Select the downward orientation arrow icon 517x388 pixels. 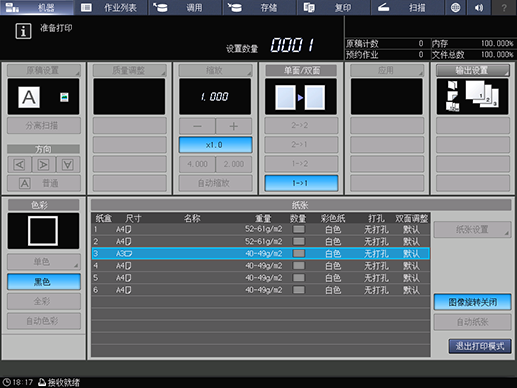click(68, 165)
